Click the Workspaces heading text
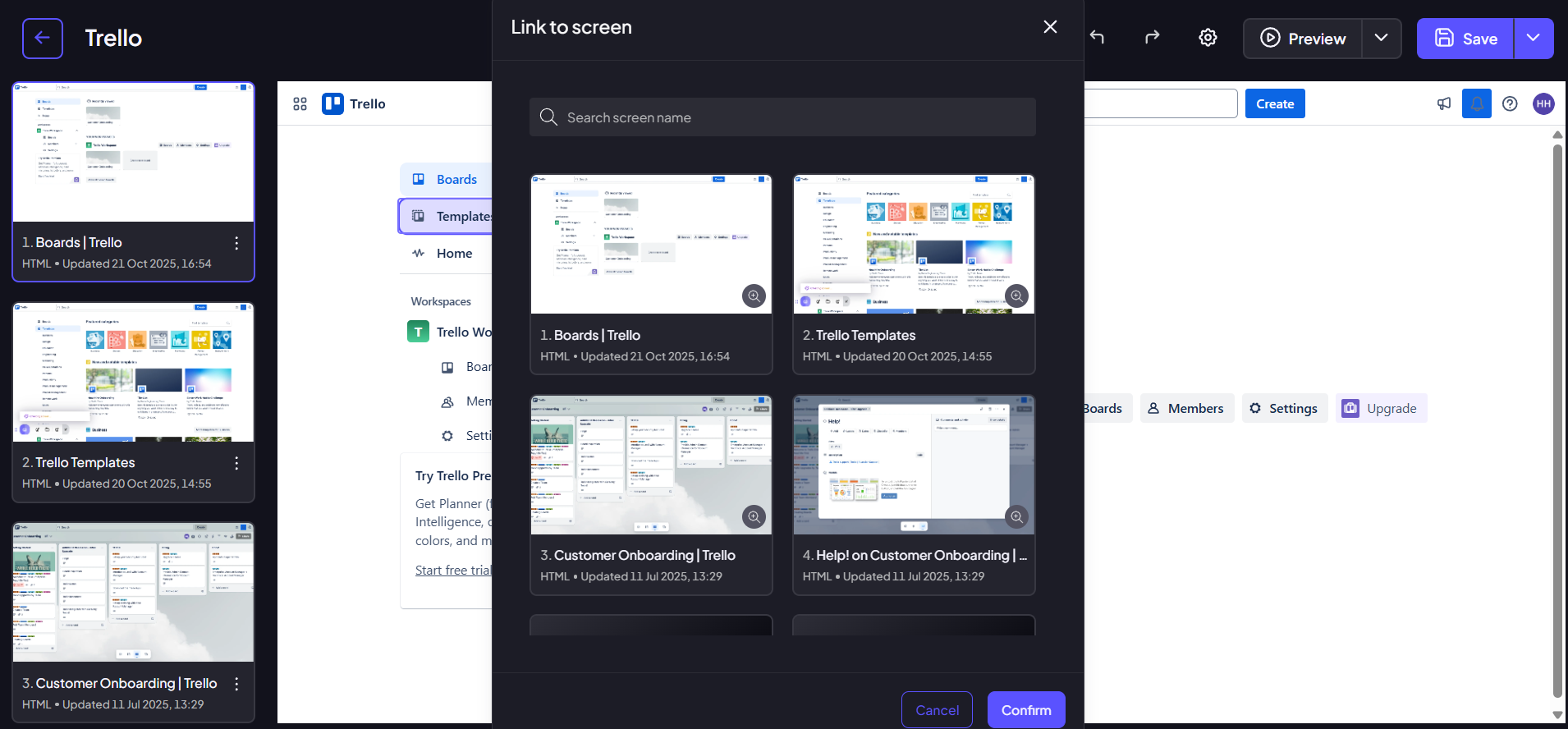 441,301
